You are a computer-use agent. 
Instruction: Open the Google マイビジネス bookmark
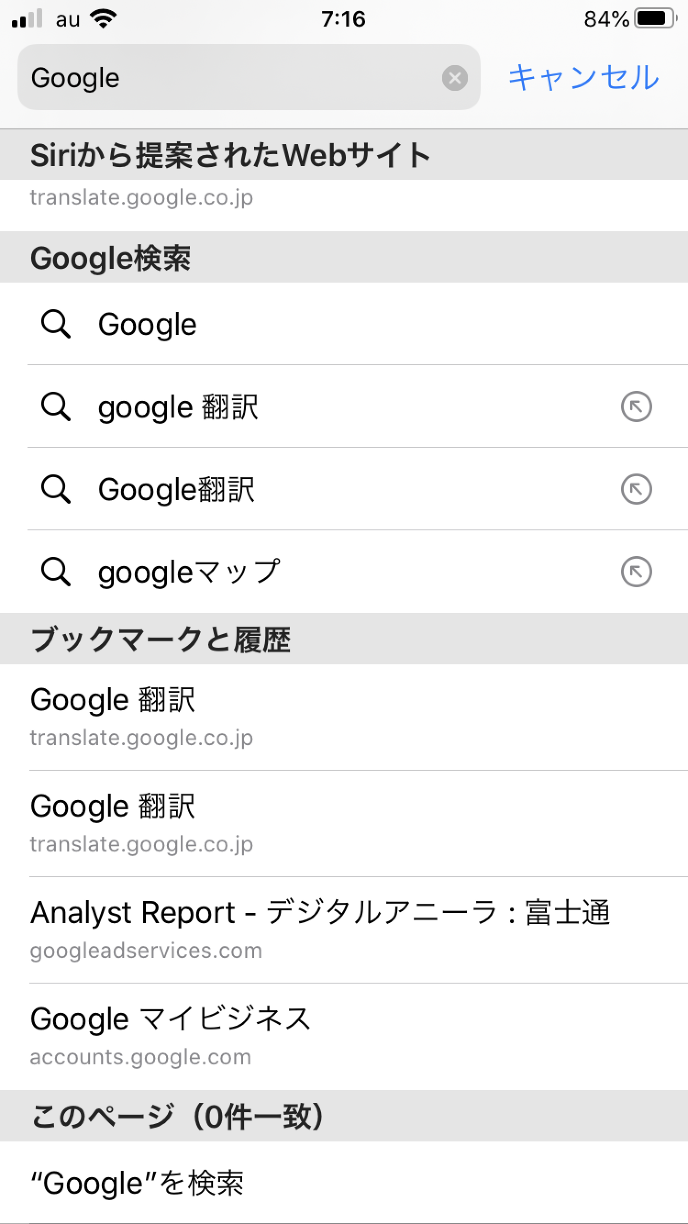(171, 1035)
